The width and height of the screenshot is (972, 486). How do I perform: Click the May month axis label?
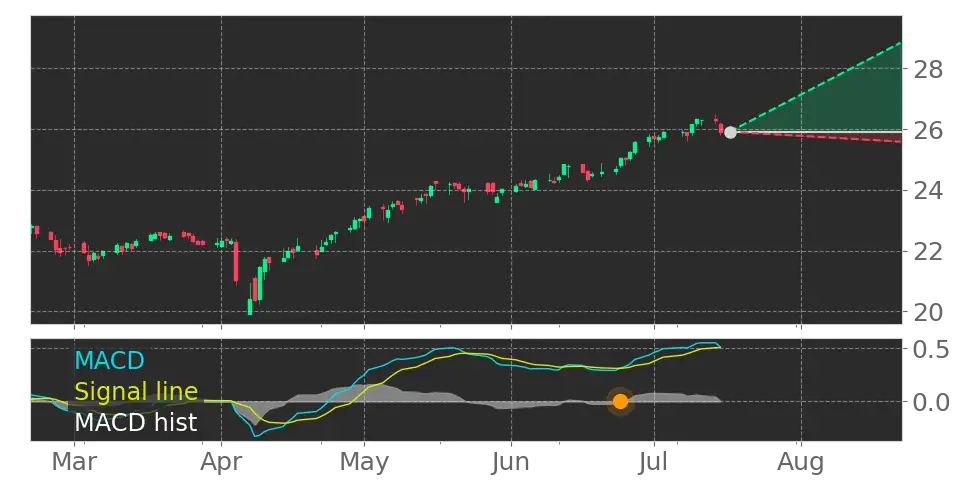pyautogui.click(x=364, y=462)
